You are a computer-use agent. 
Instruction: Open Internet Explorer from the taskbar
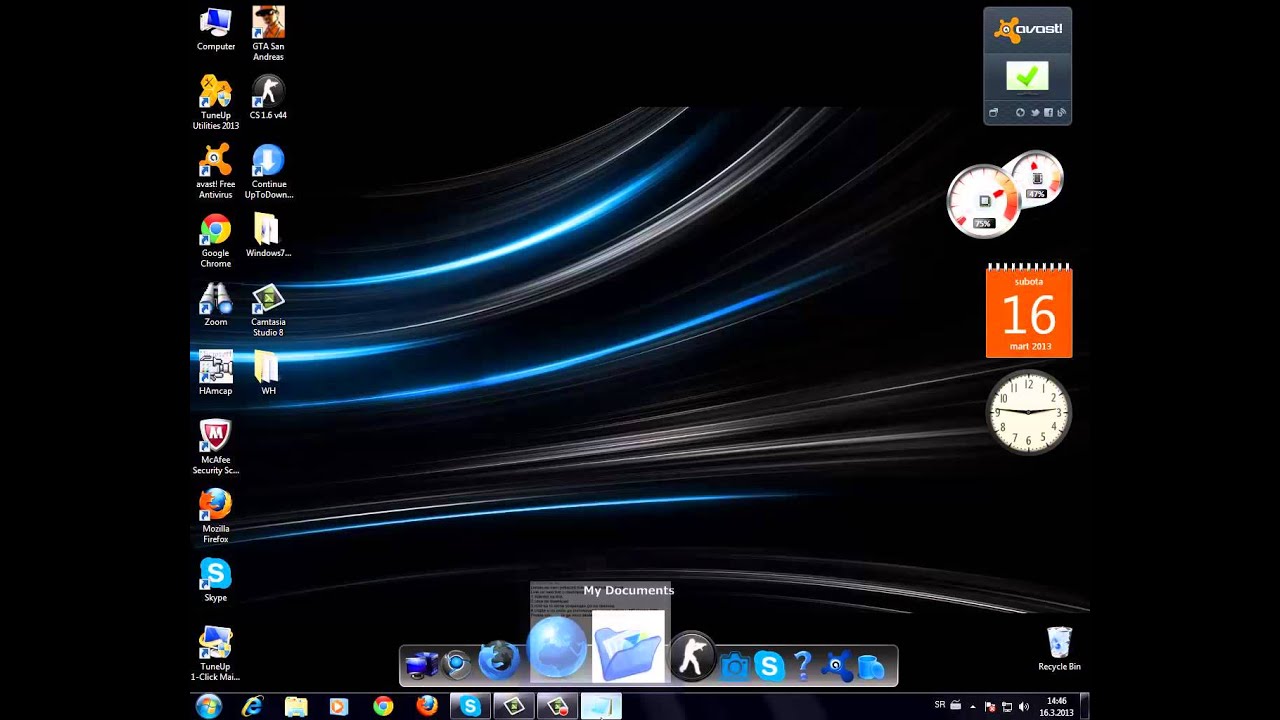coord(252,706)
